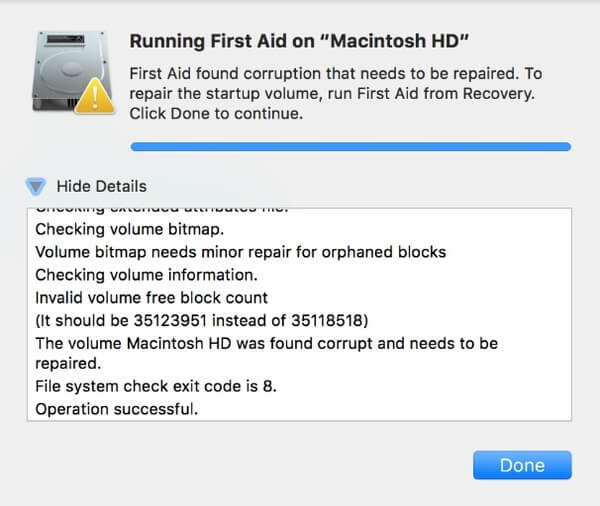Click the hard drive disk icon
The image size is (600, 506).
click(x=70, y=71)
